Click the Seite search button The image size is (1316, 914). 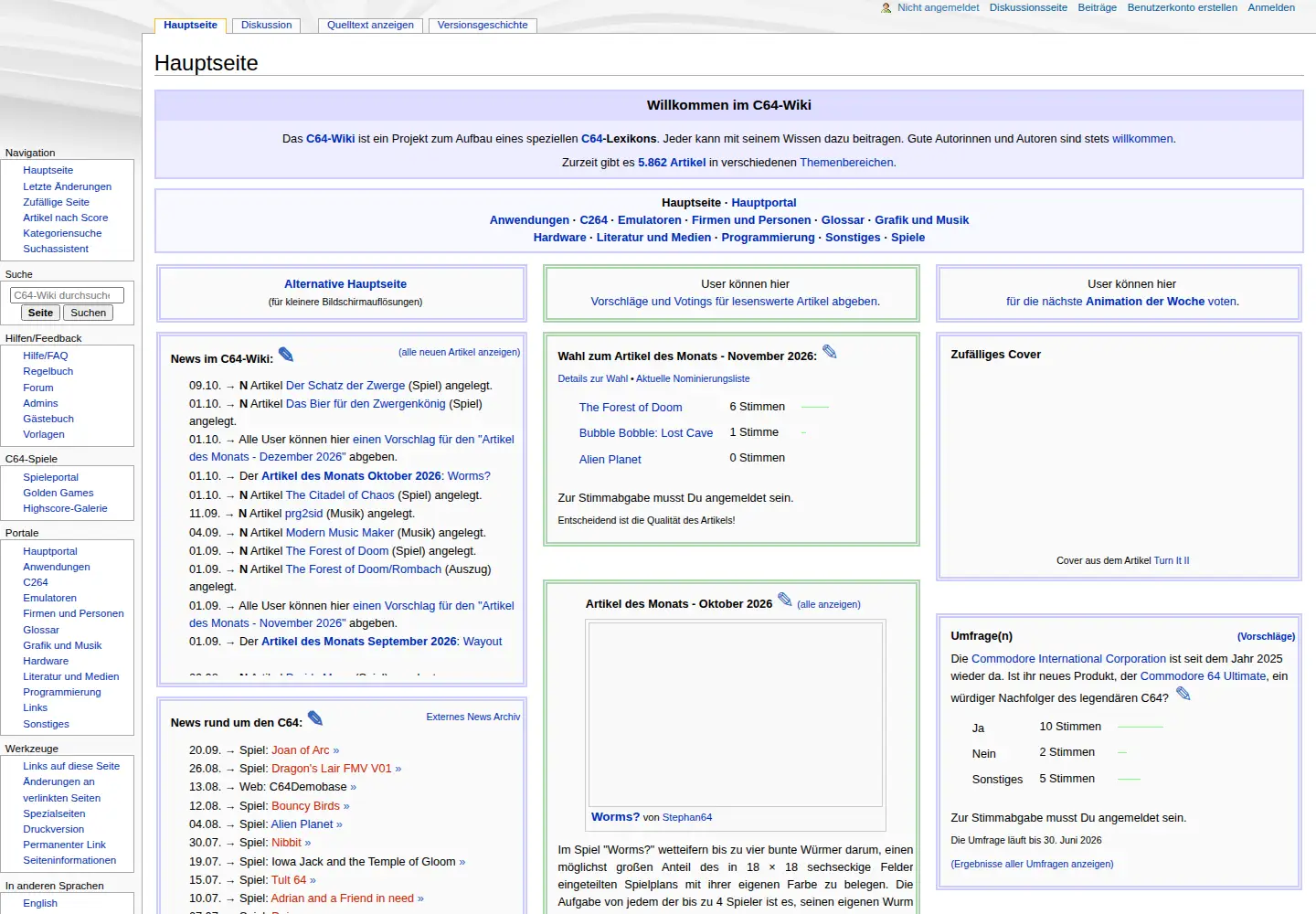point(41,313)
